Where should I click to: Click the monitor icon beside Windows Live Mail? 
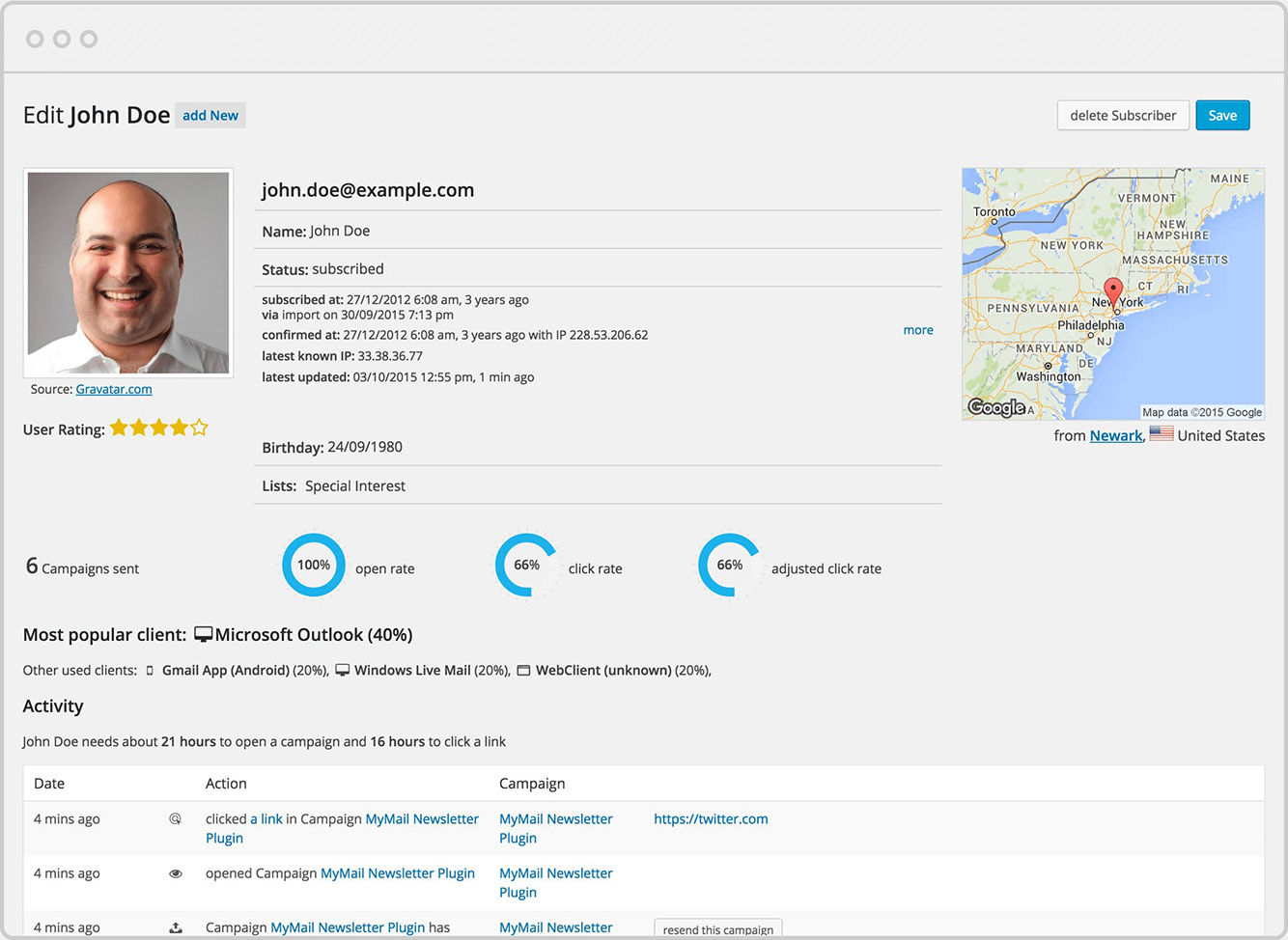point(343,669)
